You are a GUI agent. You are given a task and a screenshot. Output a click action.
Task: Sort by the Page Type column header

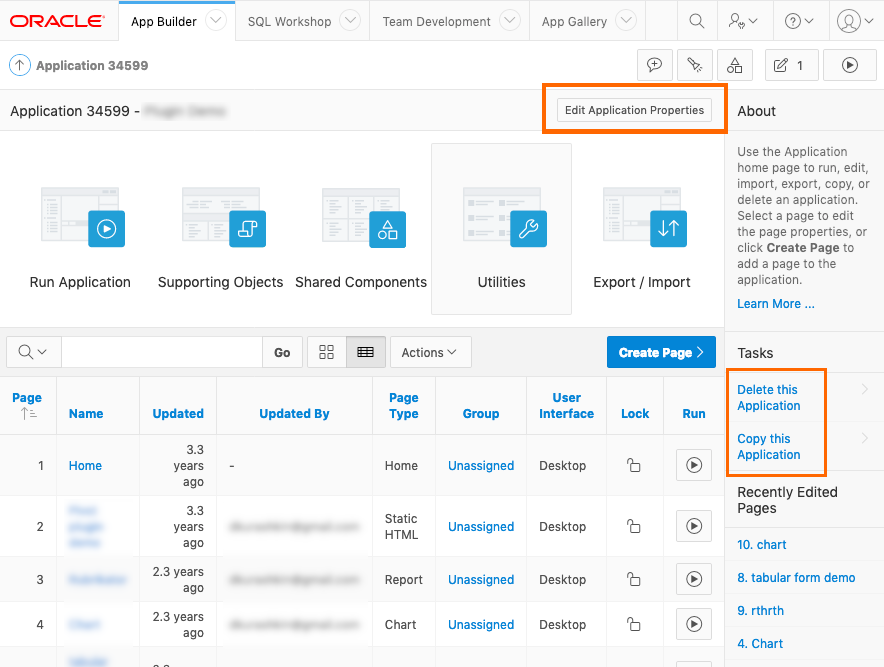tap(404, 405)
